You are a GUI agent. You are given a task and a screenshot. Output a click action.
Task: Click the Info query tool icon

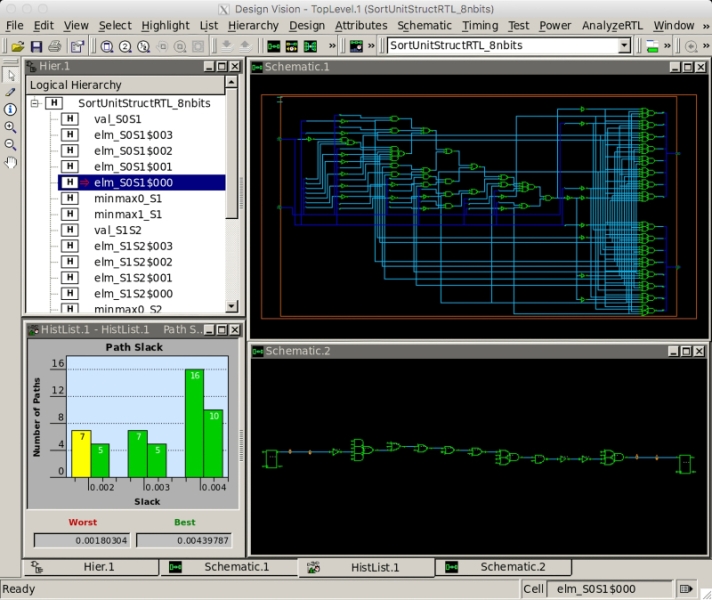tap(10, 109)
